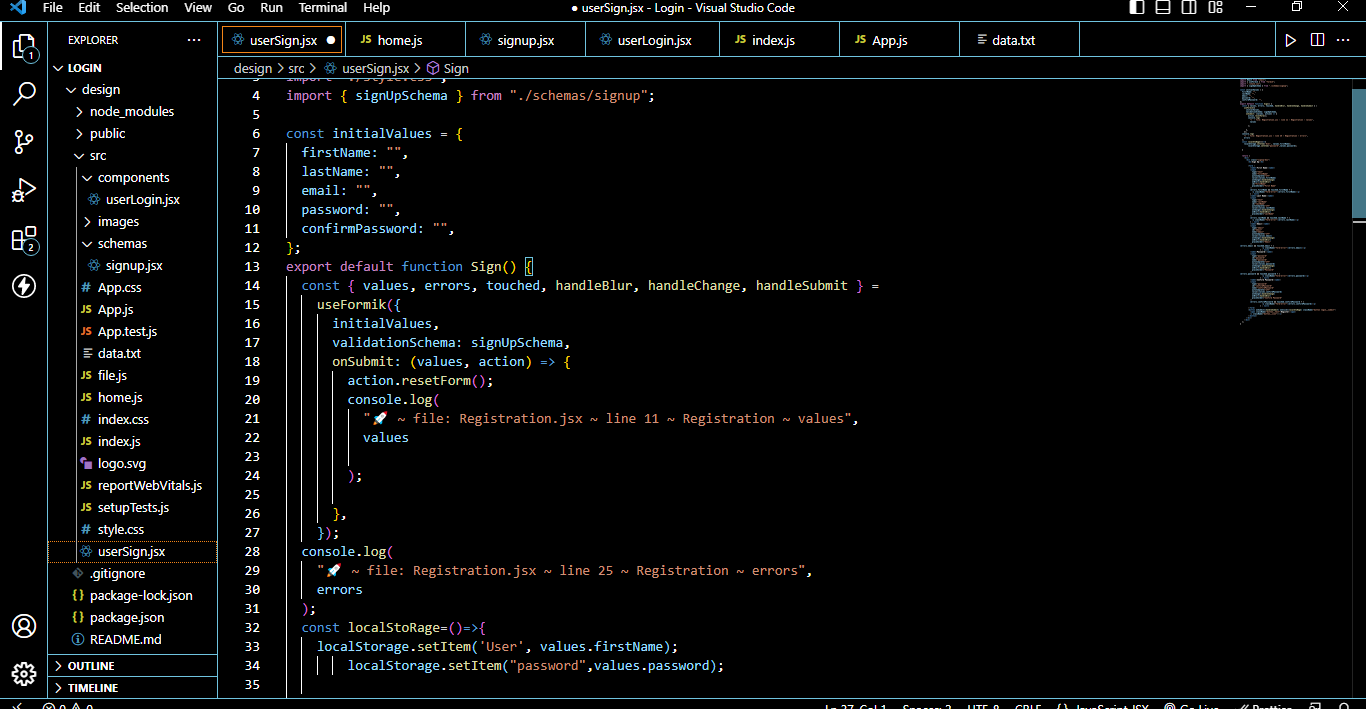Click src in the breadcrumb path
Image resolution: width=1366 pixels, height=709 pixels.
click(x=296, y=68)
